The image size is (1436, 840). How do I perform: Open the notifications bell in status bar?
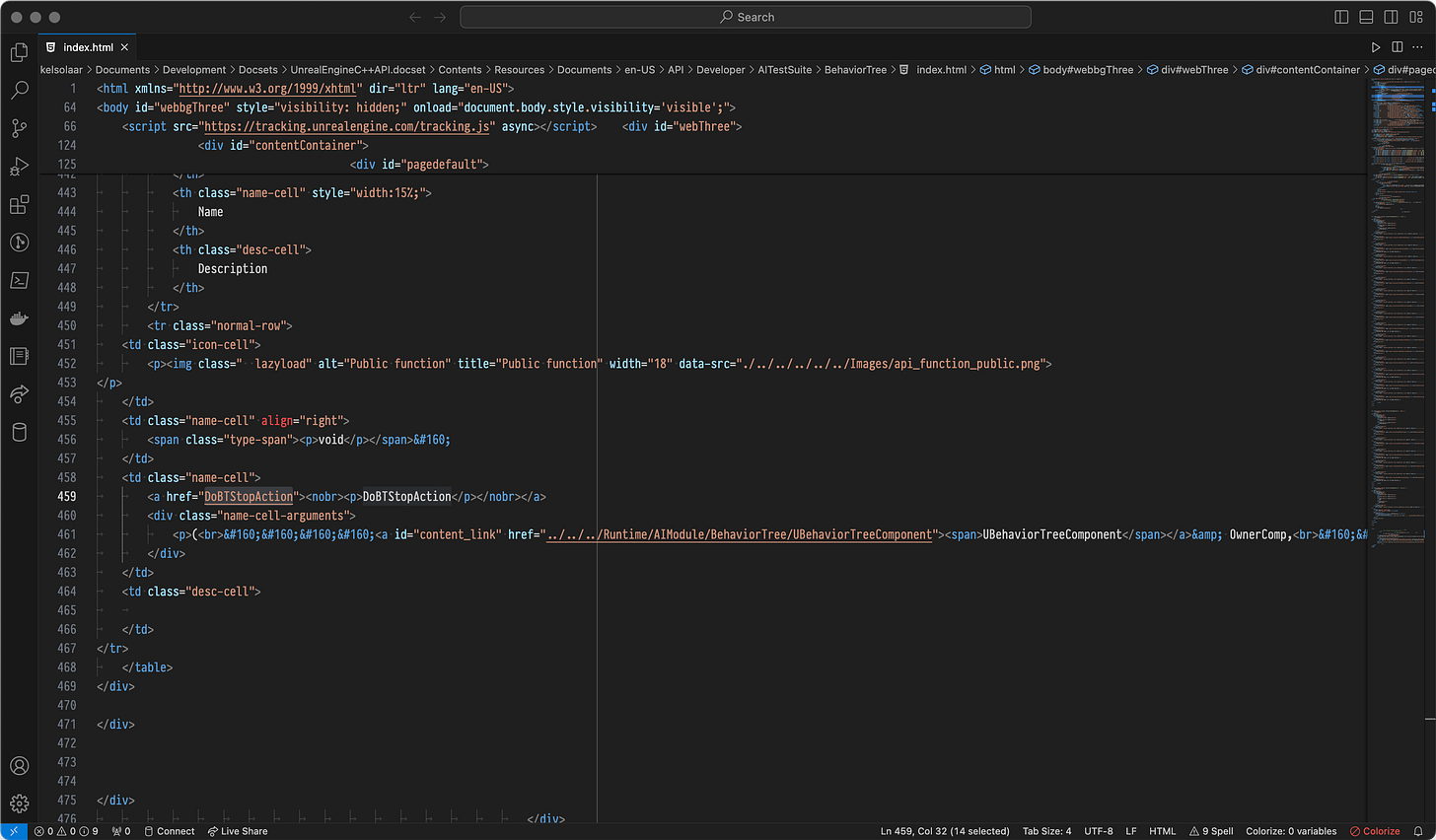(x=1418, y=831)
